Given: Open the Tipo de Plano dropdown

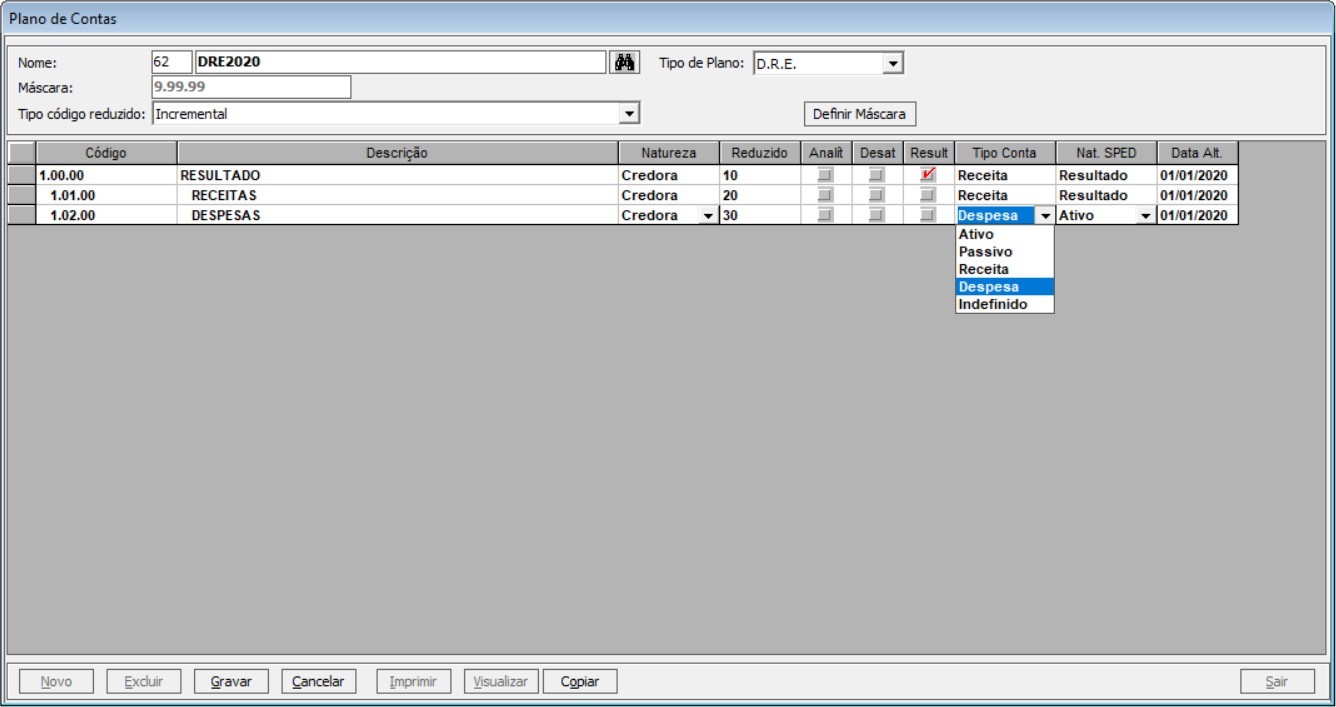Looking at the screenshot, I should point(893,63).
